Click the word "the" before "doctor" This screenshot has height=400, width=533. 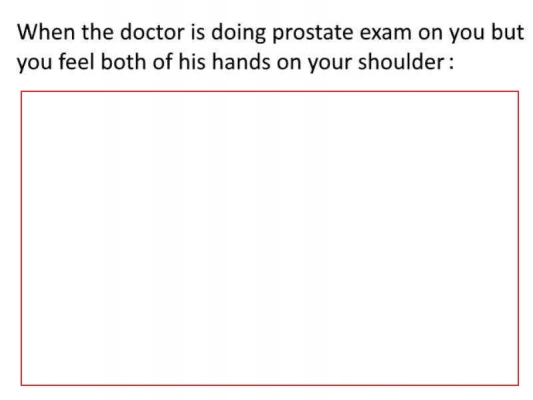98,32
